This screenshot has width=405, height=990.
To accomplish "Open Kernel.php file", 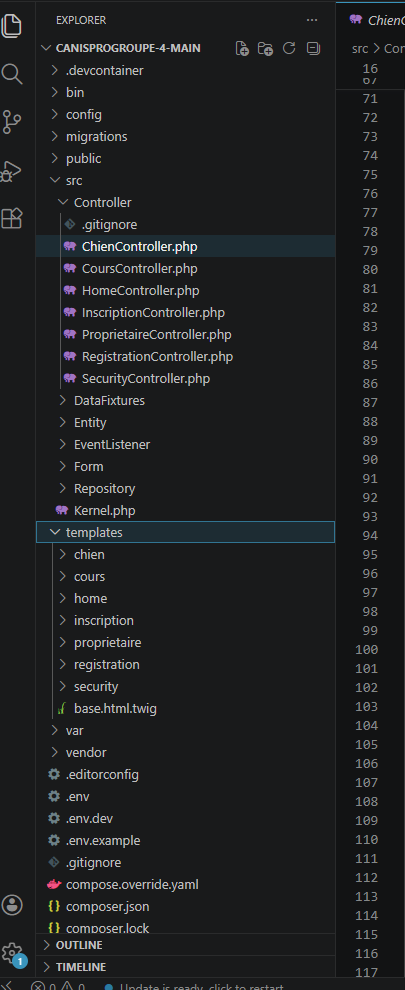I will coord(186,510).
